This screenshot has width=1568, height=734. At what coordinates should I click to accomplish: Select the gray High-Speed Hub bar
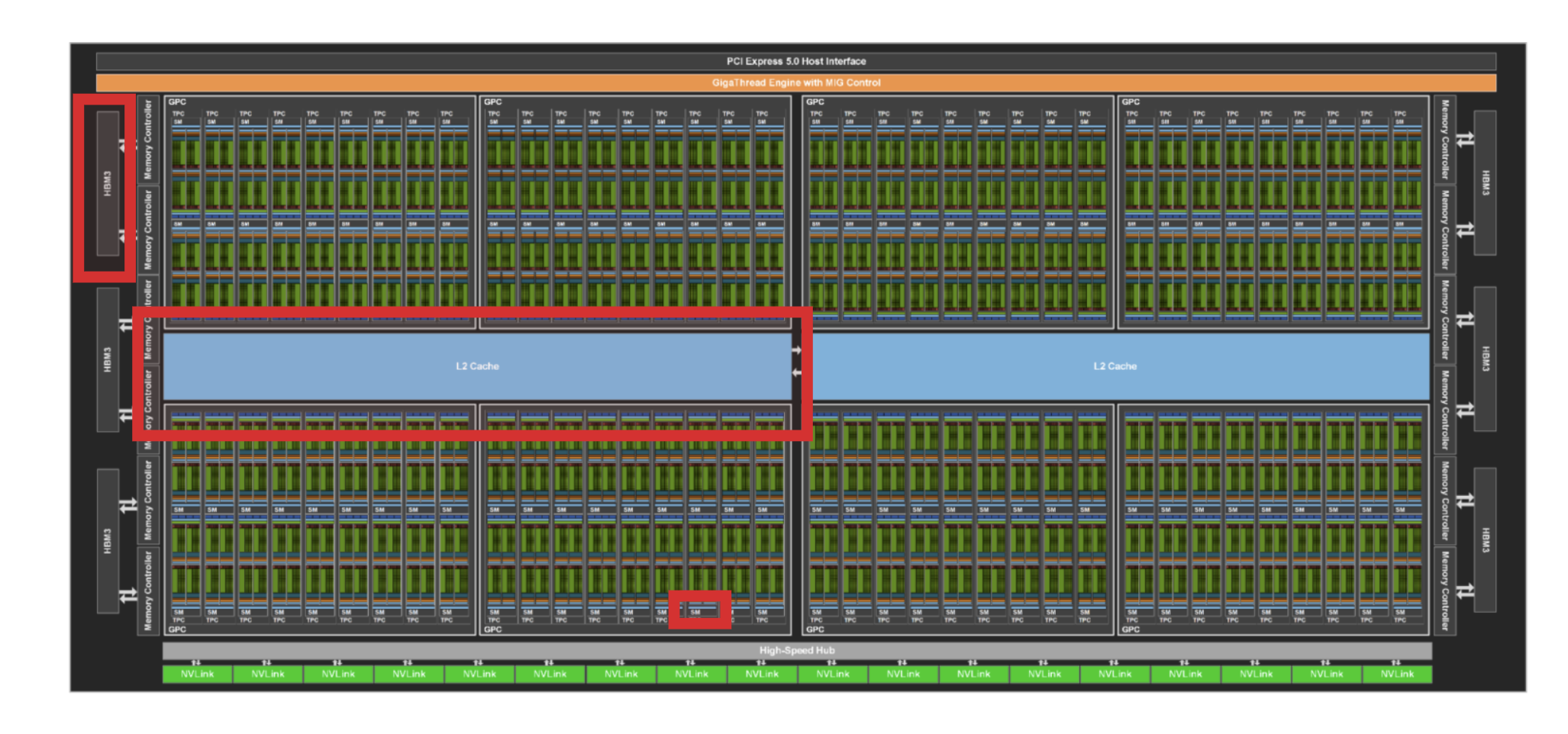(x=796, y=650)
